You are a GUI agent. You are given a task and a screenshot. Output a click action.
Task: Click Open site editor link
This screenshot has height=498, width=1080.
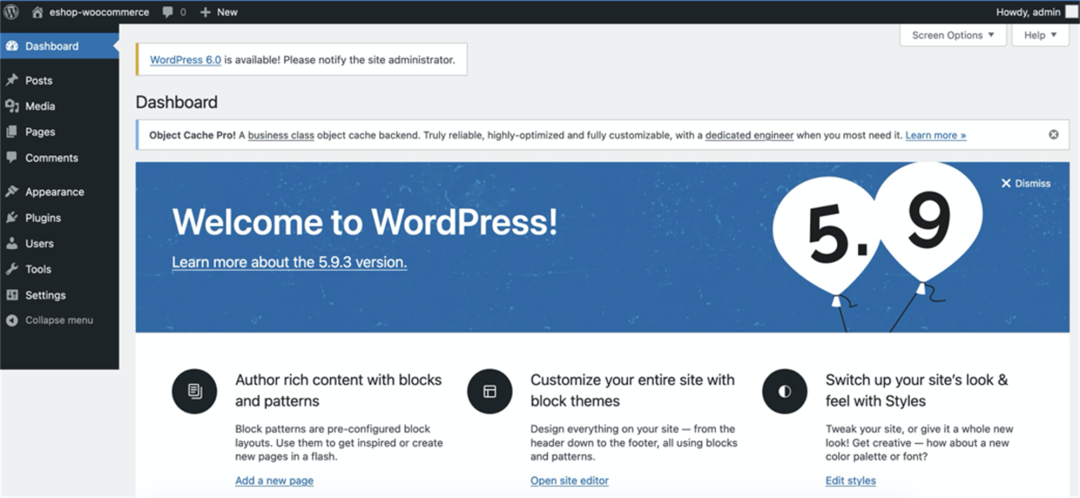(570, 481)
